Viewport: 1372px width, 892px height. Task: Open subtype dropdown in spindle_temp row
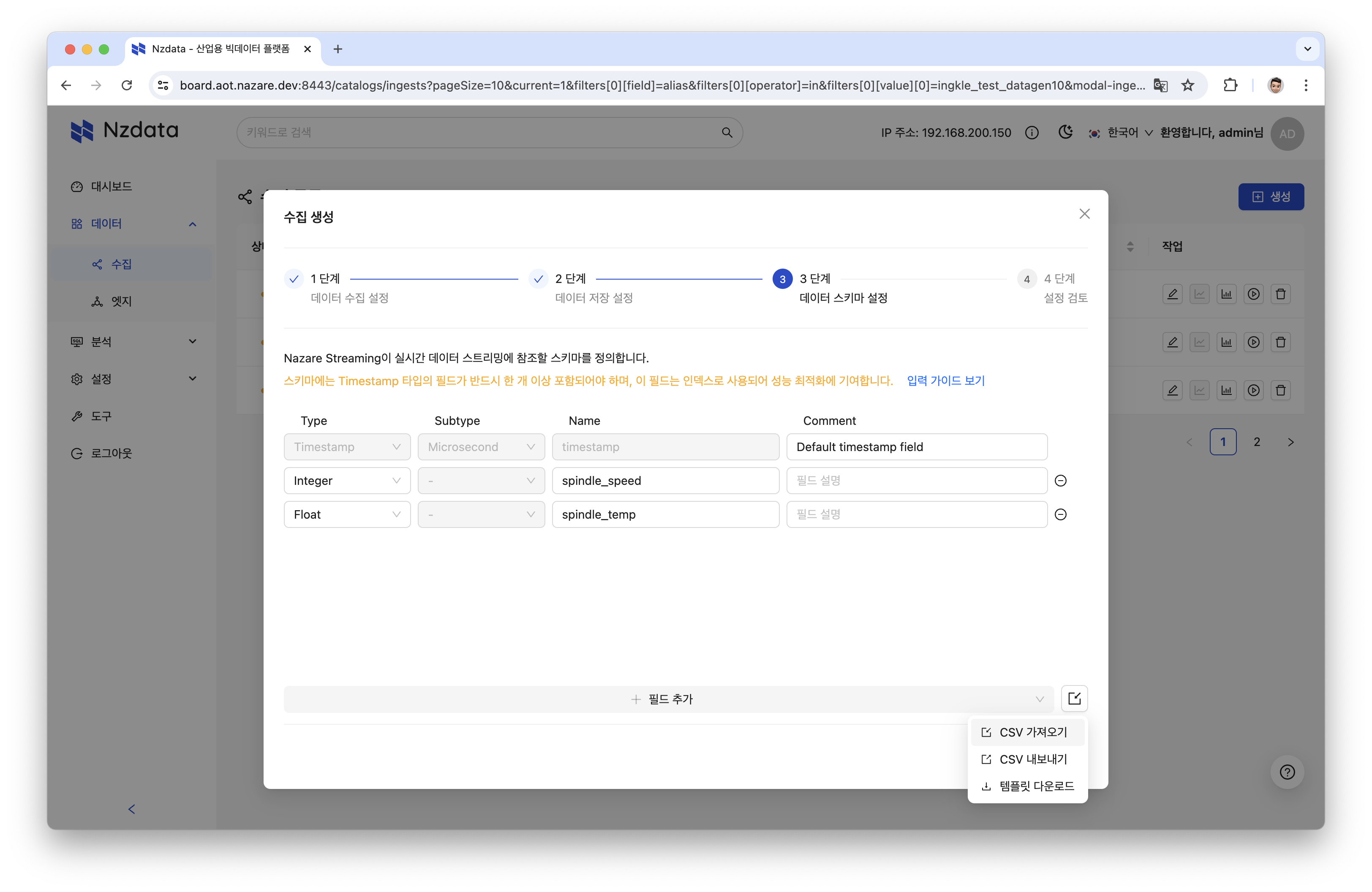tap(482, 514)
